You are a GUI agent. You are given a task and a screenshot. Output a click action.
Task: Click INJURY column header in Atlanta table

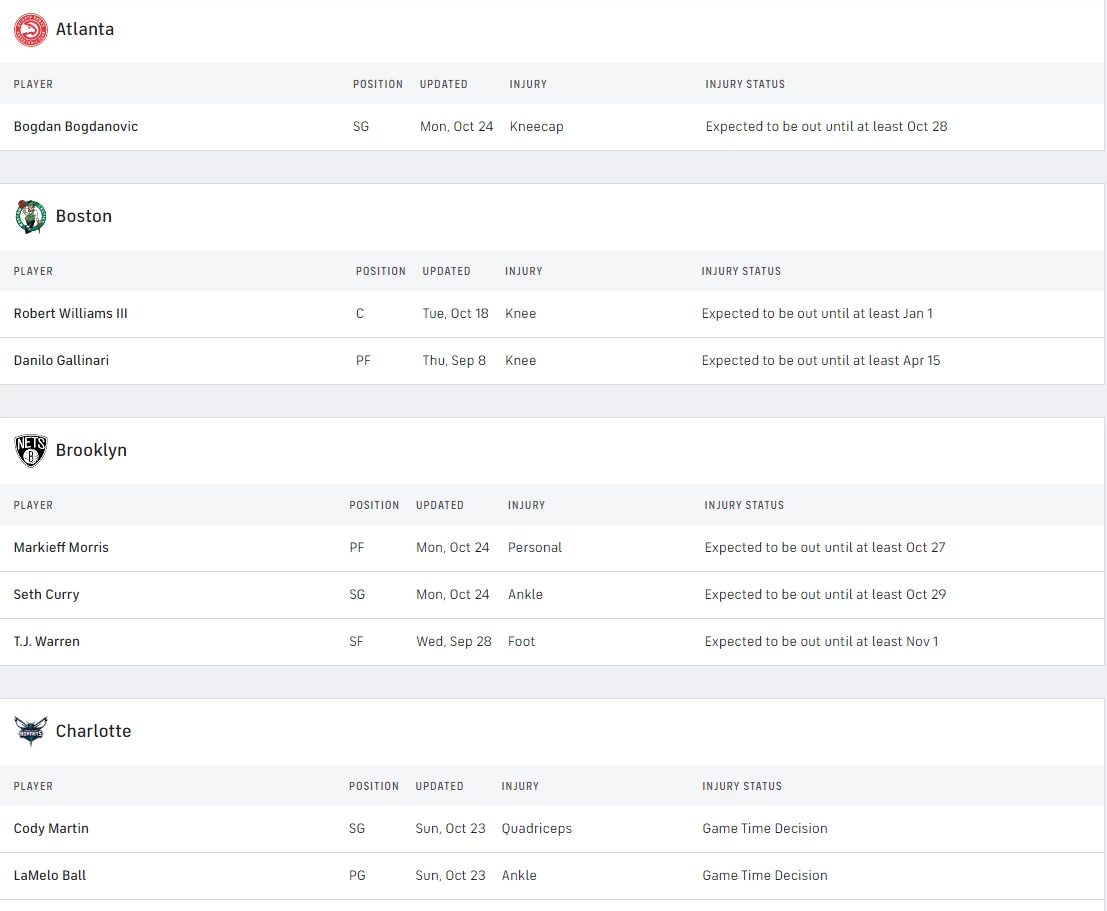528,84
